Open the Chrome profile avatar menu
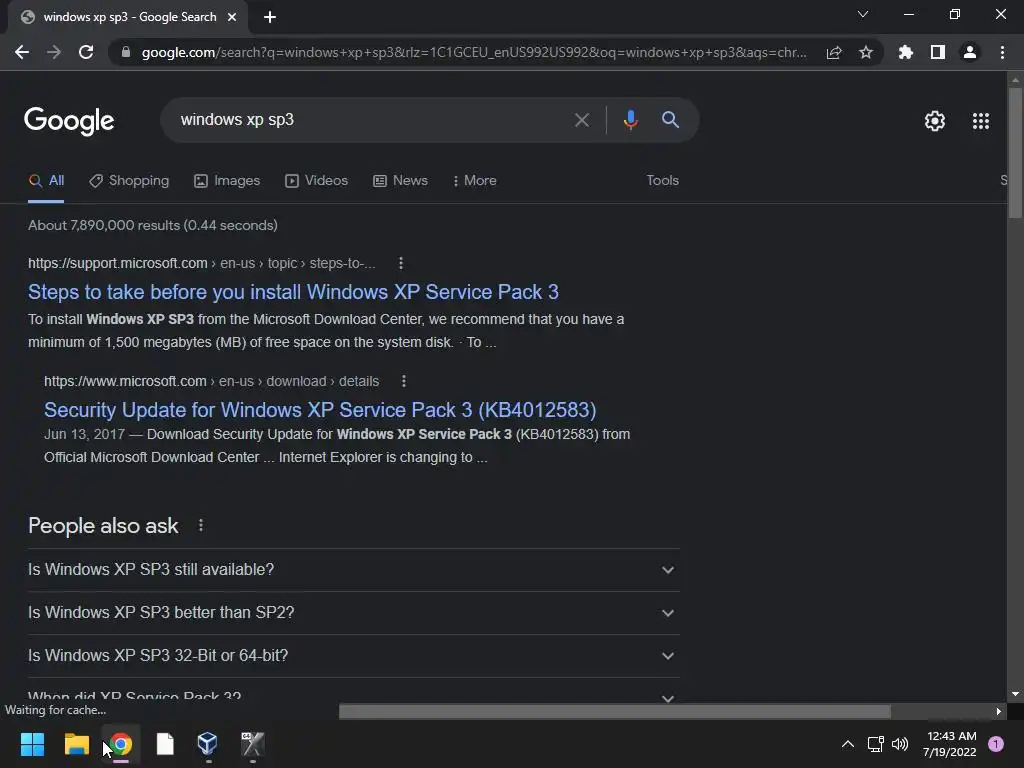This screenshot has width=1024, height=768. click(x=970, y=52)
